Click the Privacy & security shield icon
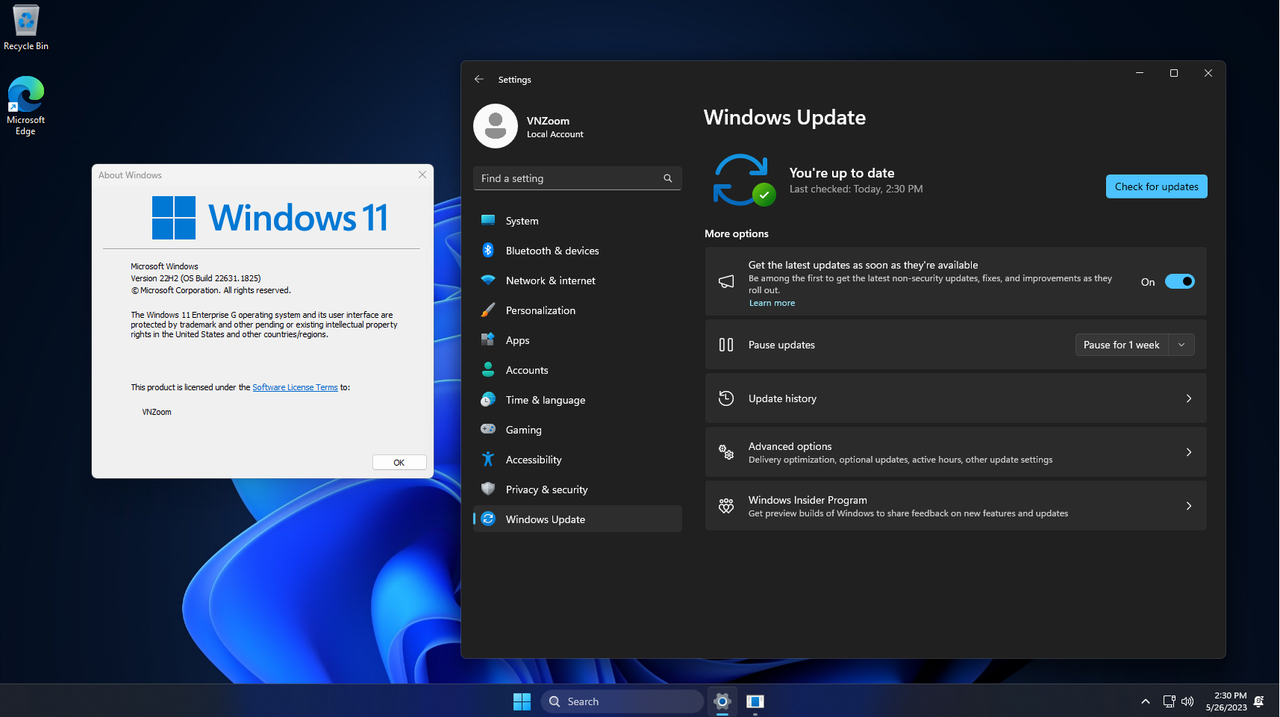The height and width of the screenshot is (717, 1280). pos(488,489)
